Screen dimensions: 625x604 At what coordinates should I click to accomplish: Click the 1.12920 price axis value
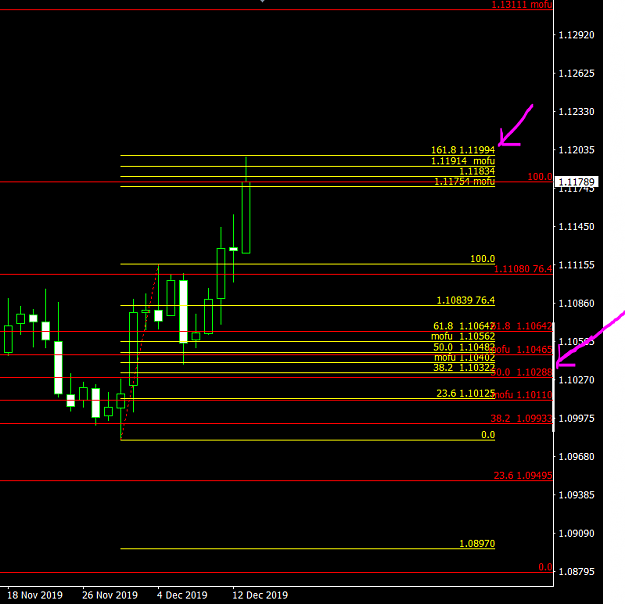tap(576, 35)
